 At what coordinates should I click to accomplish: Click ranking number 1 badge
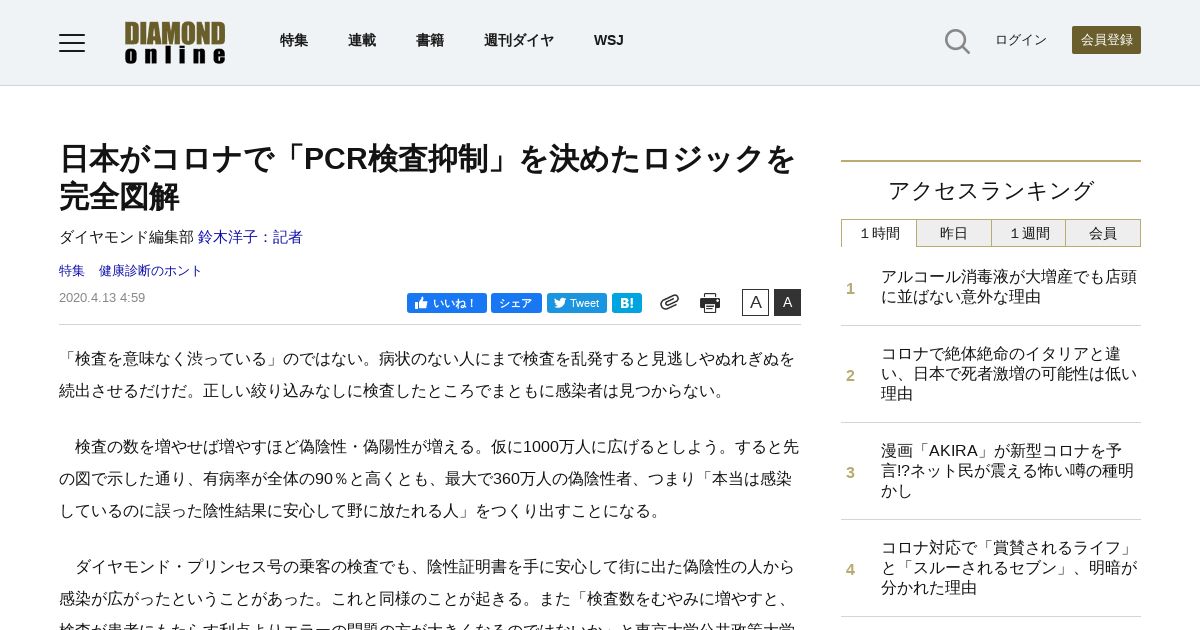point(850,289)
